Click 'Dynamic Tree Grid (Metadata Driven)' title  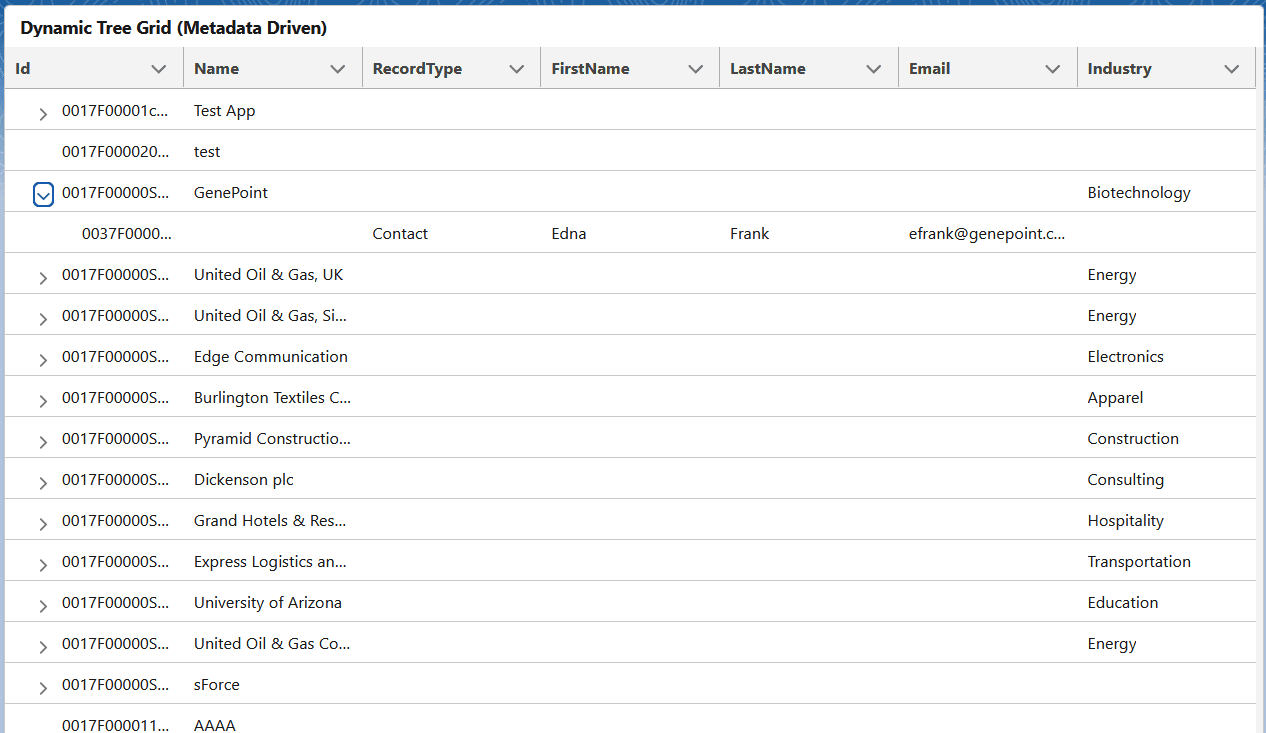[x=174, y=28]
